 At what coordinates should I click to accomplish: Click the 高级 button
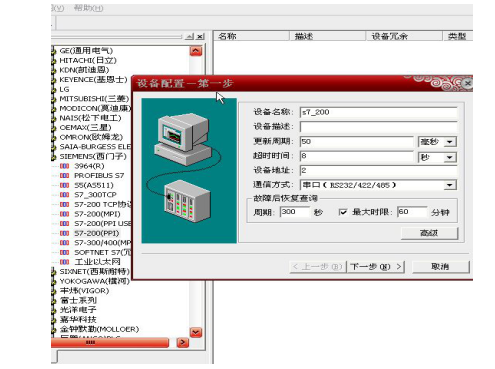tap(429, 233)
